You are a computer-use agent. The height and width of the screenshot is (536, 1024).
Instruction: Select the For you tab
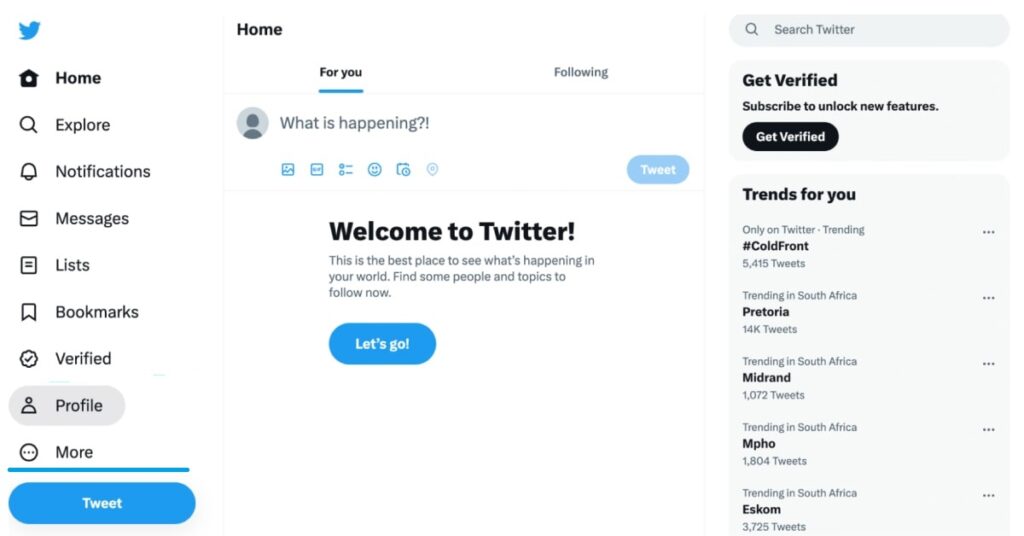click(x=340, y=72)
